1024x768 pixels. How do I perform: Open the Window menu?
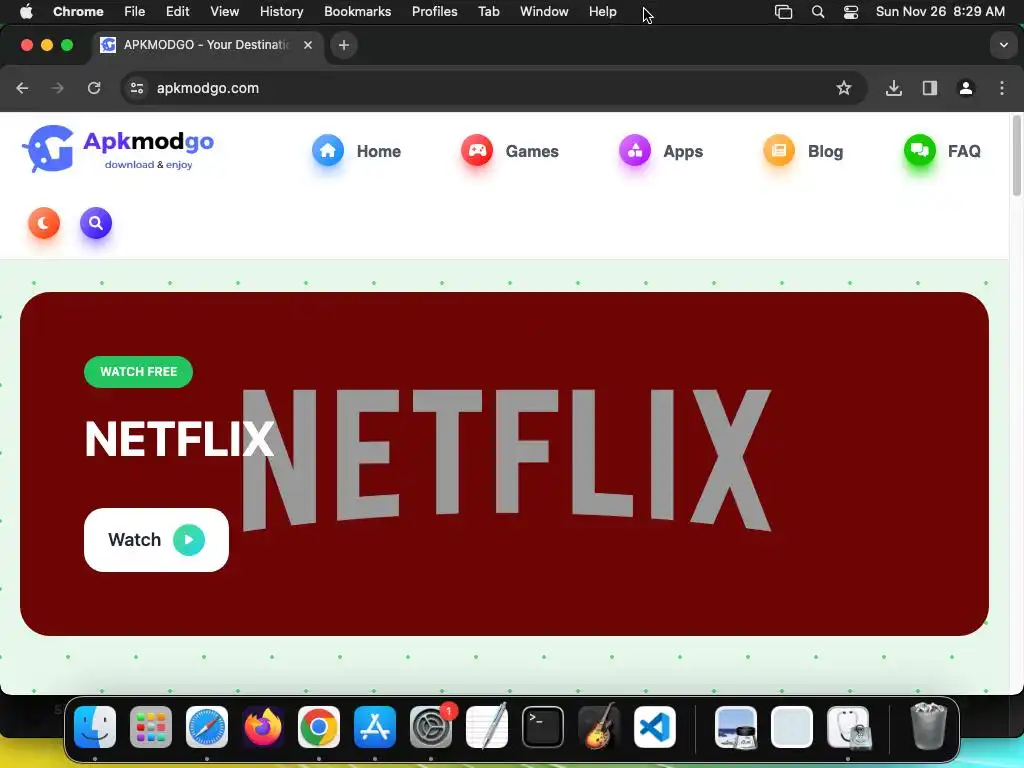click(544, 12)
